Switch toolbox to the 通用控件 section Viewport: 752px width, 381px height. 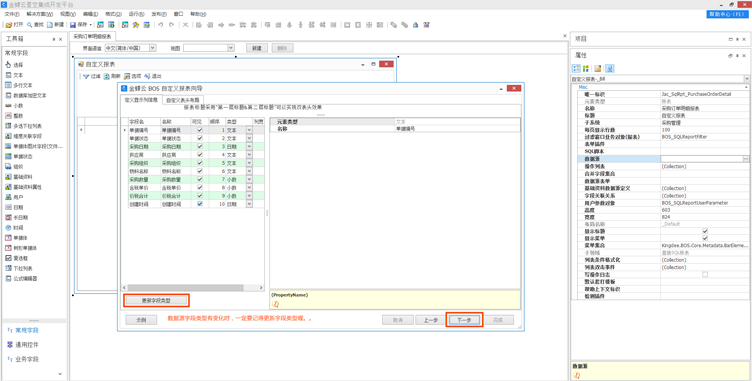tap(27, 345)
